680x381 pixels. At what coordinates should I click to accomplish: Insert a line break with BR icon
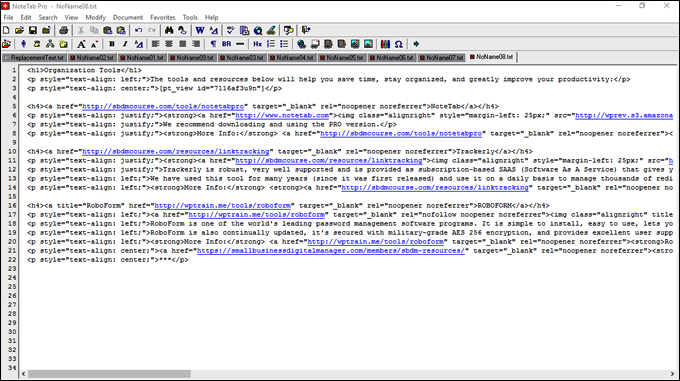[x=226, y=44]
